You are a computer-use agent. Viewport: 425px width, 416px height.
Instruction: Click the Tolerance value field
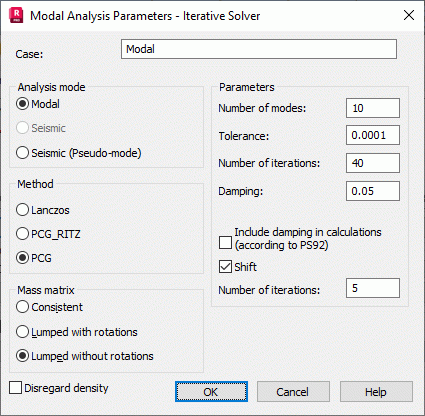coord(373,135)
